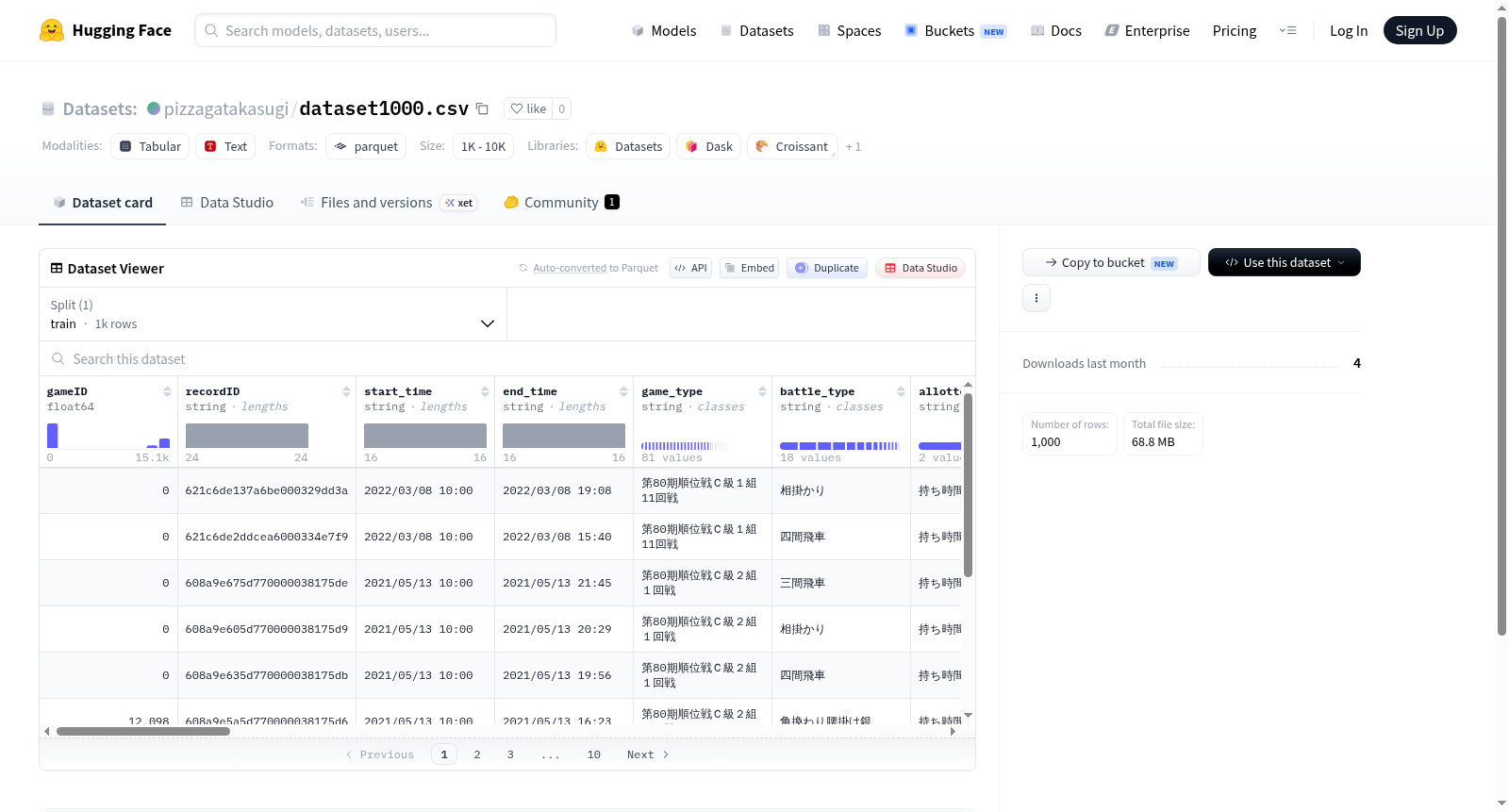Click the API button in Dataset Viewer
This screenshot has height=812, width=1509.
690,268
